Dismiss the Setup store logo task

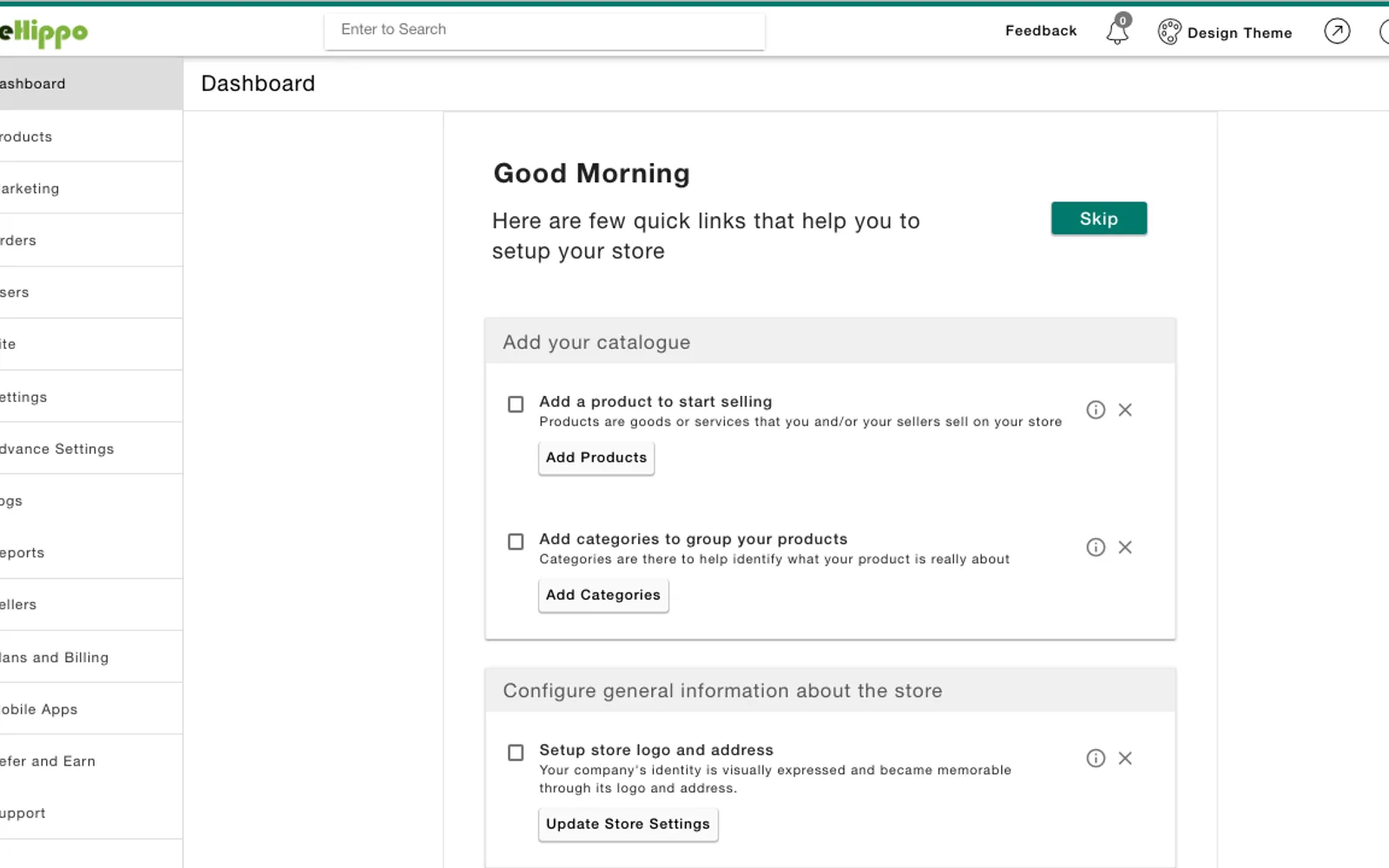1125,758
